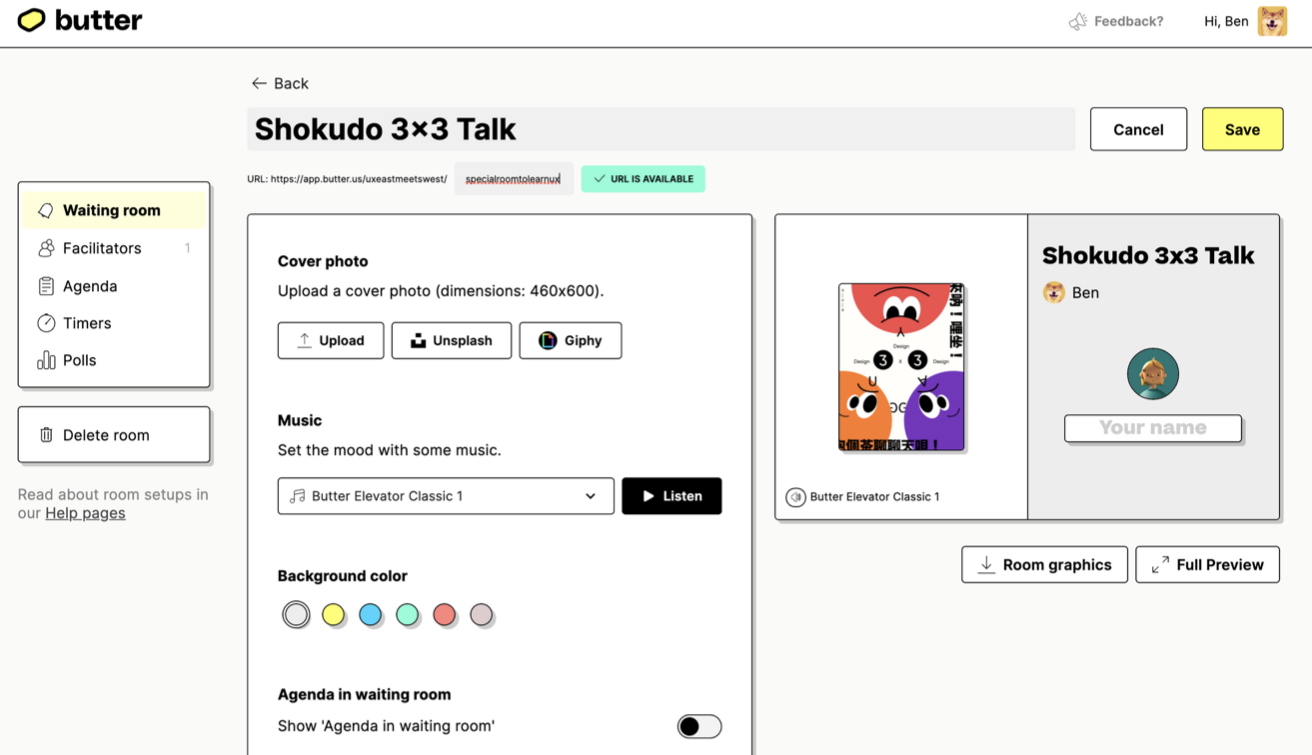The image size is (1312, 755).
Task: Click the Delete room trash icon
Action: [x=46, y=435]
